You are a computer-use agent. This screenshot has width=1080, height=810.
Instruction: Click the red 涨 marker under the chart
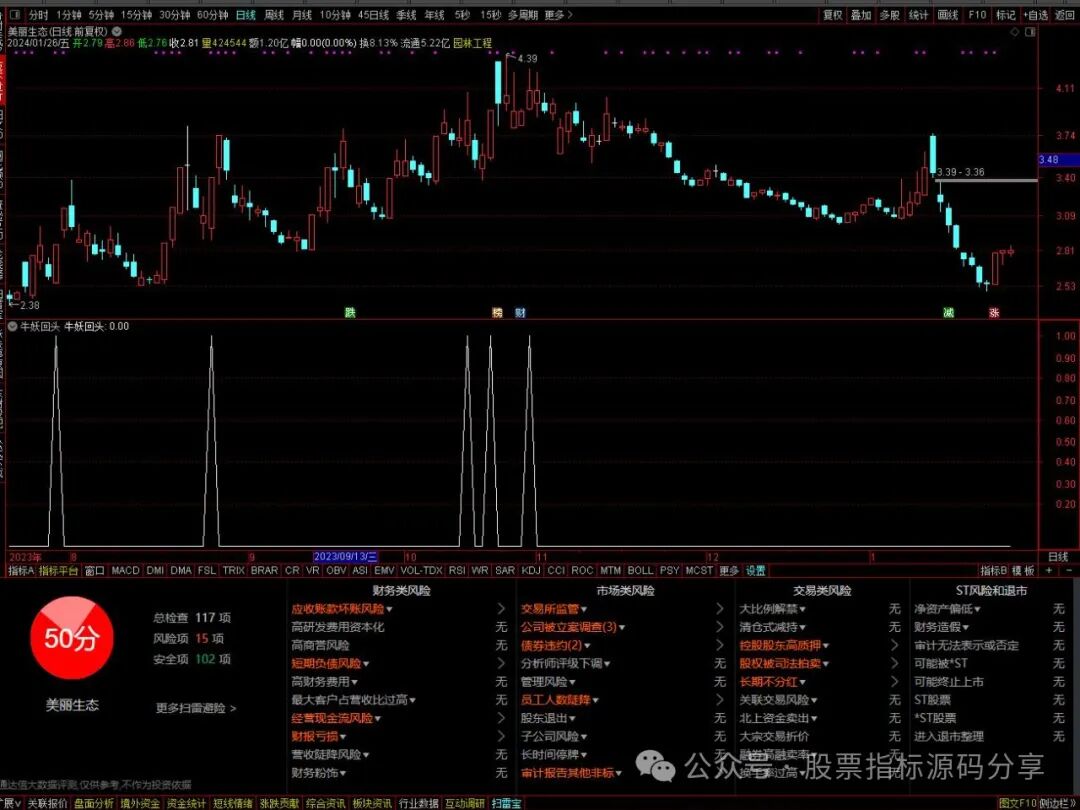[x=994, y=313]
